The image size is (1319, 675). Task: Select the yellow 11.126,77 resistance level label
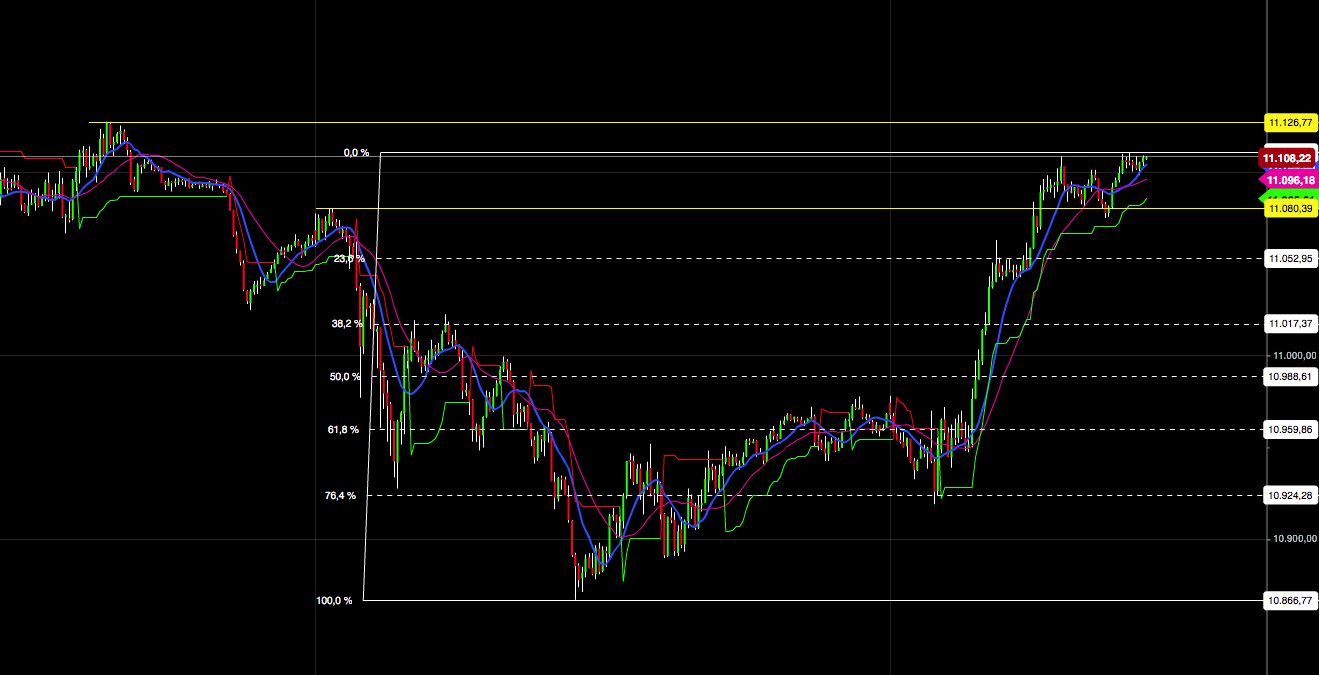click(1289, 123)
